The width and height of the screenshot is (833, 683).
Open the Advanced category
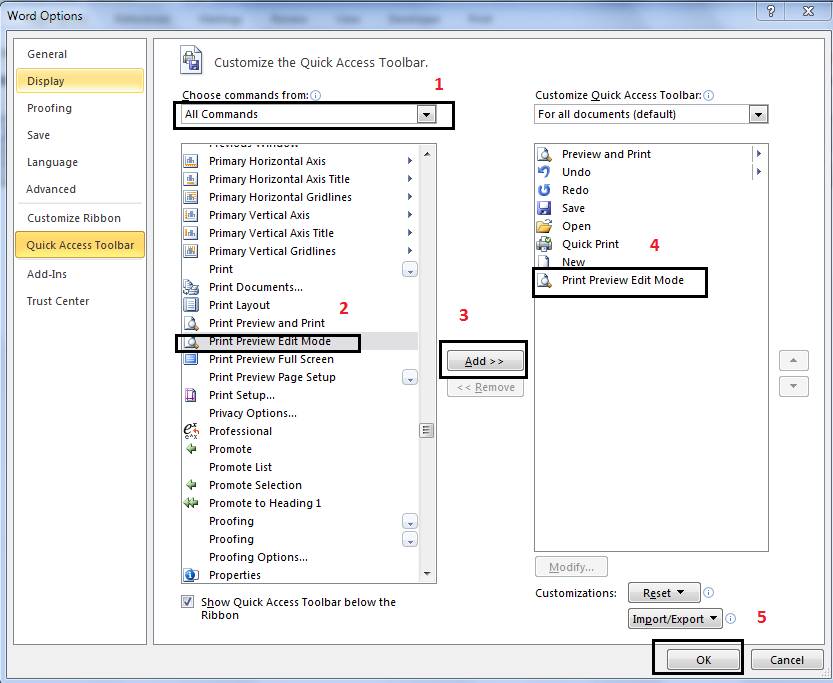80,189
